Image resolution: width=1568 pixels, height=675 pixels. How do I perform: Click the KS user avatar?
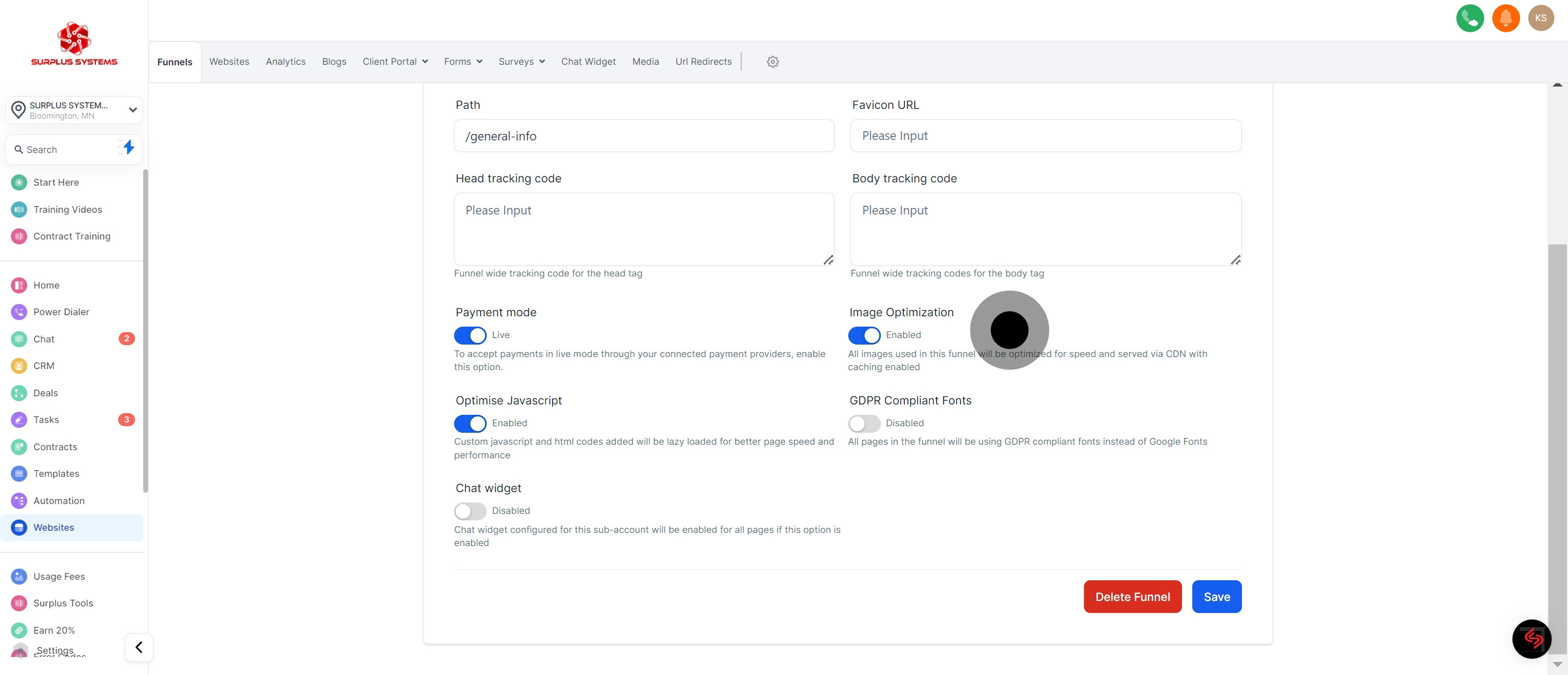[1541, 19]
